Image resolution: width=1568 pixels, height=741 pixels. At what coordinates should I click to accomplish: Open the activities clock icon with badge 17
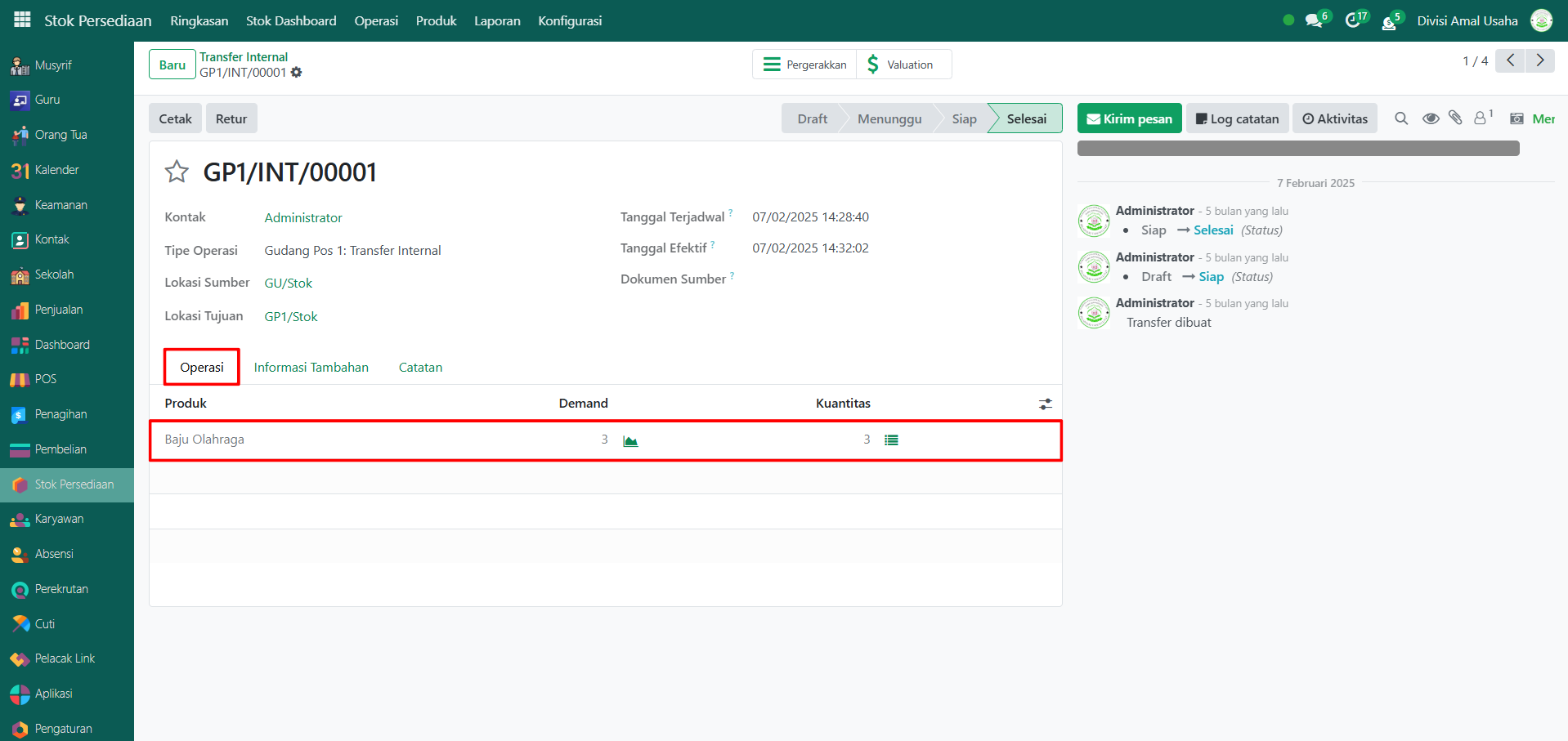click(1354, 20)
